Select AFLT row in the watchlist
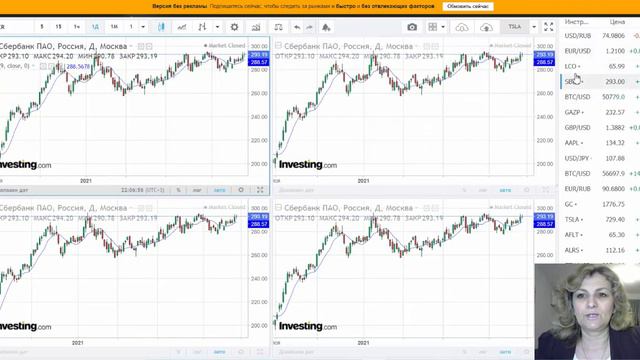This screenshot has width=640, height=360. (600, 235)
